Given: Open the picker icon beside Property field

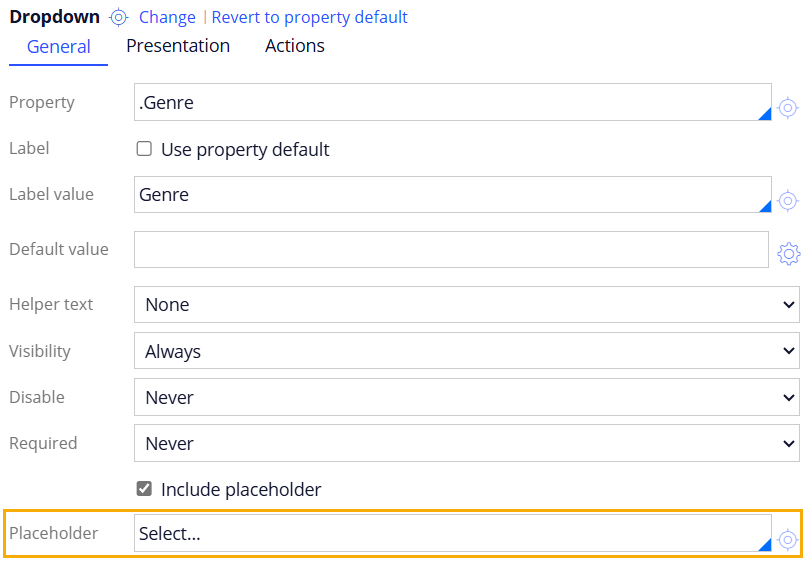Looking at the screenshot, I should [x=788, y=108].
